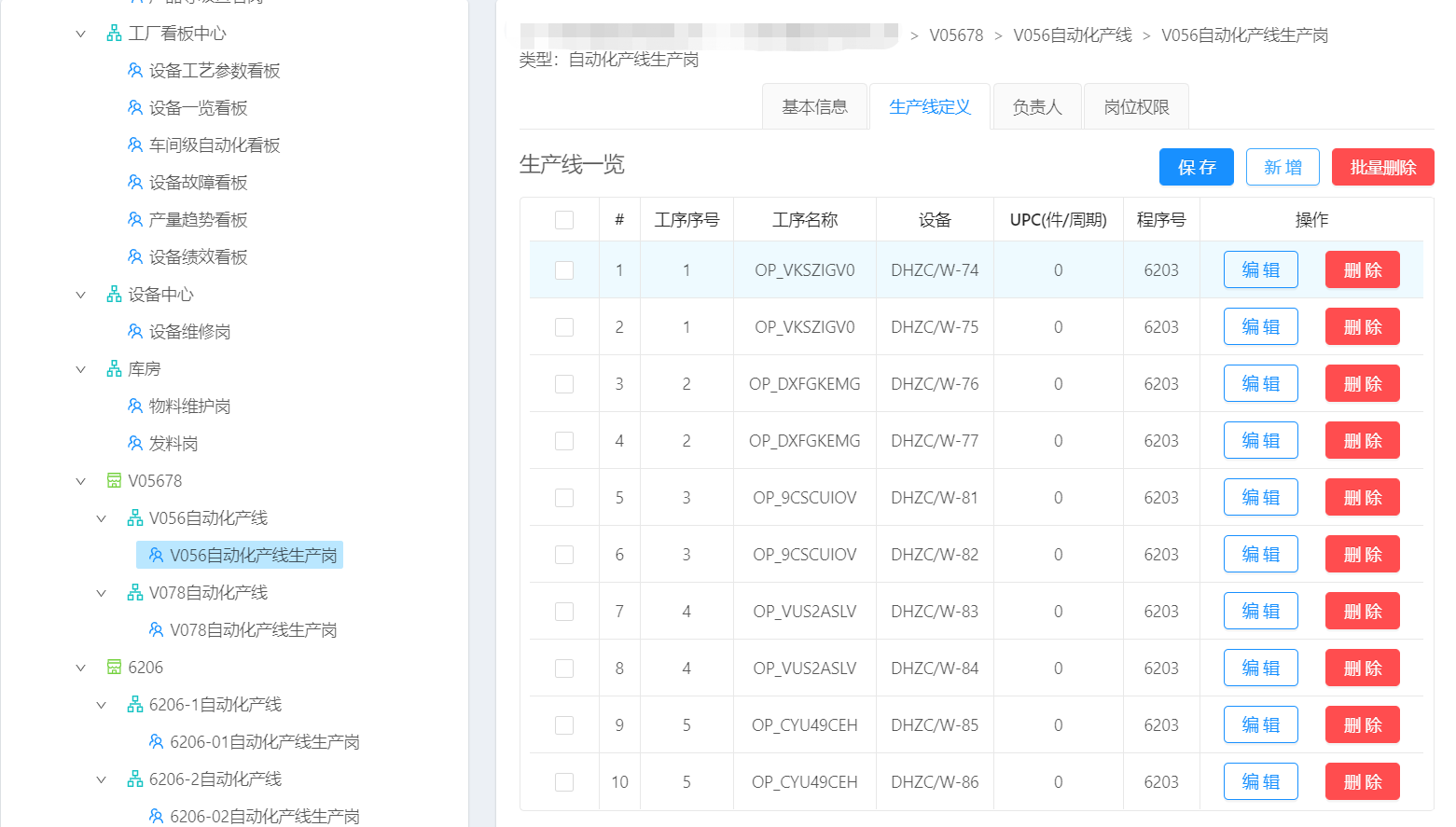Check the row with device DHZC/W-81
The image size is (1456, 827).
pos(564,498)
